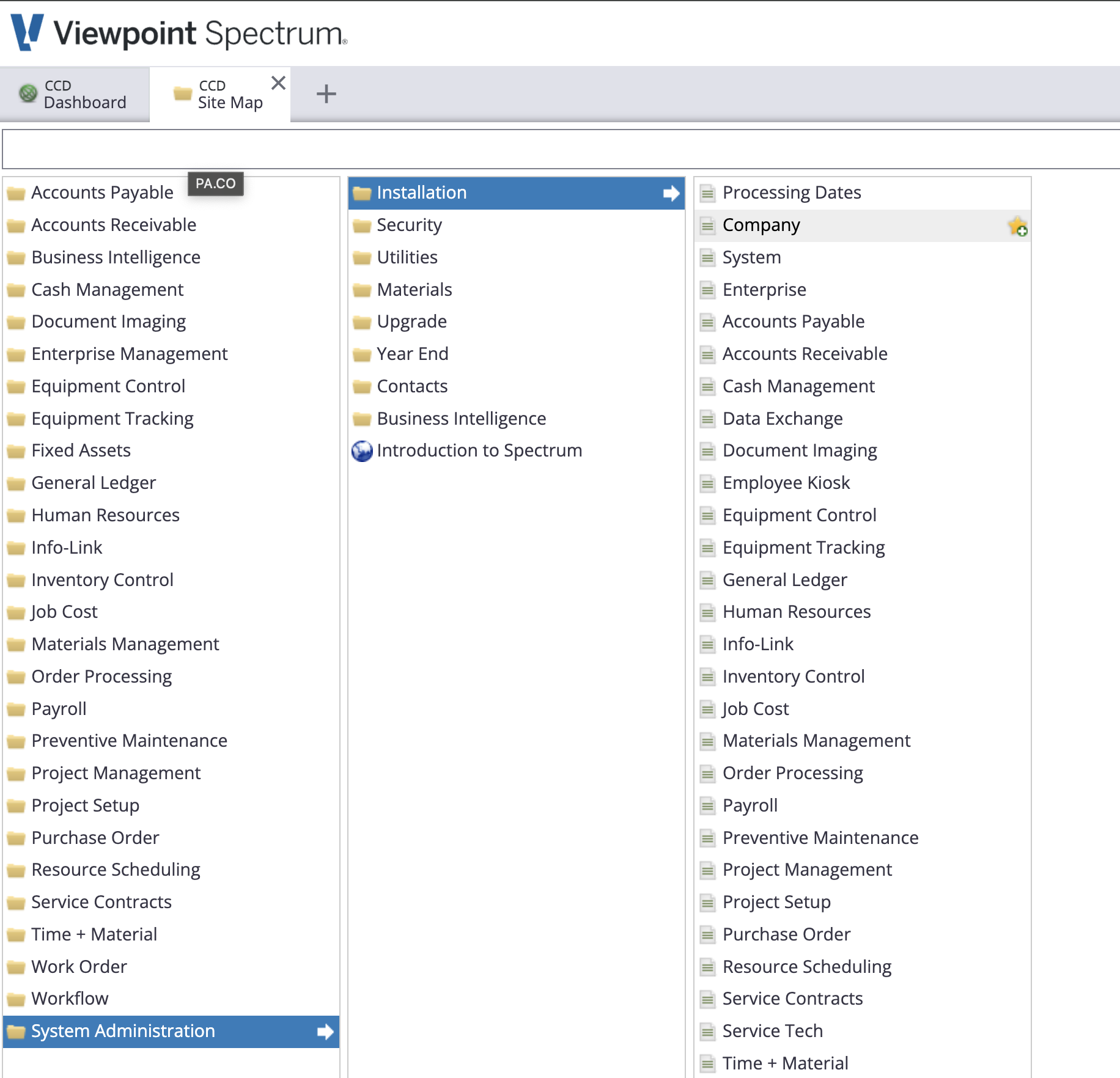Open the Enterprise Management folder
The image size is (1120, 1078).
click(171, 354)
